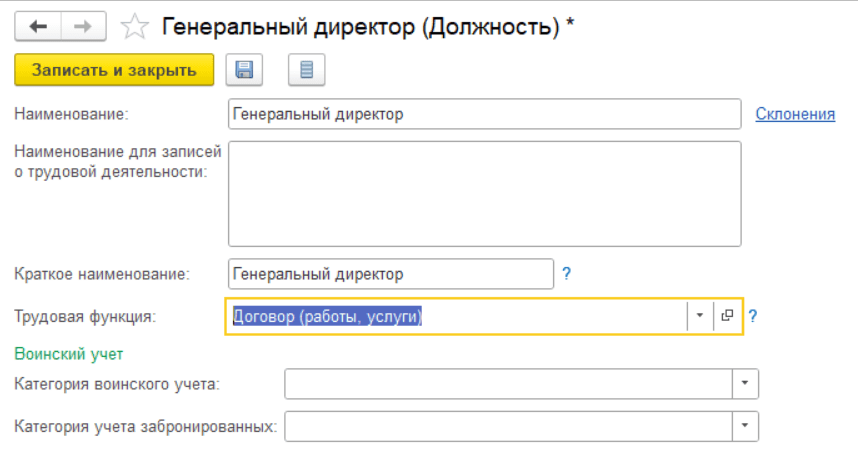
Task: Save the record with the floppy disk icon
Action: [x=244, y=70]
